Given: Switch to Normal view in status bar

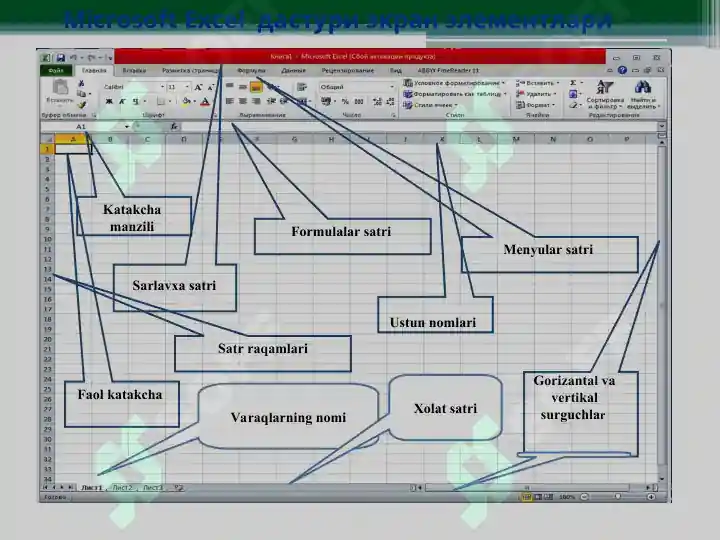Looking at the screenshot, I should [x=527, y=497].
